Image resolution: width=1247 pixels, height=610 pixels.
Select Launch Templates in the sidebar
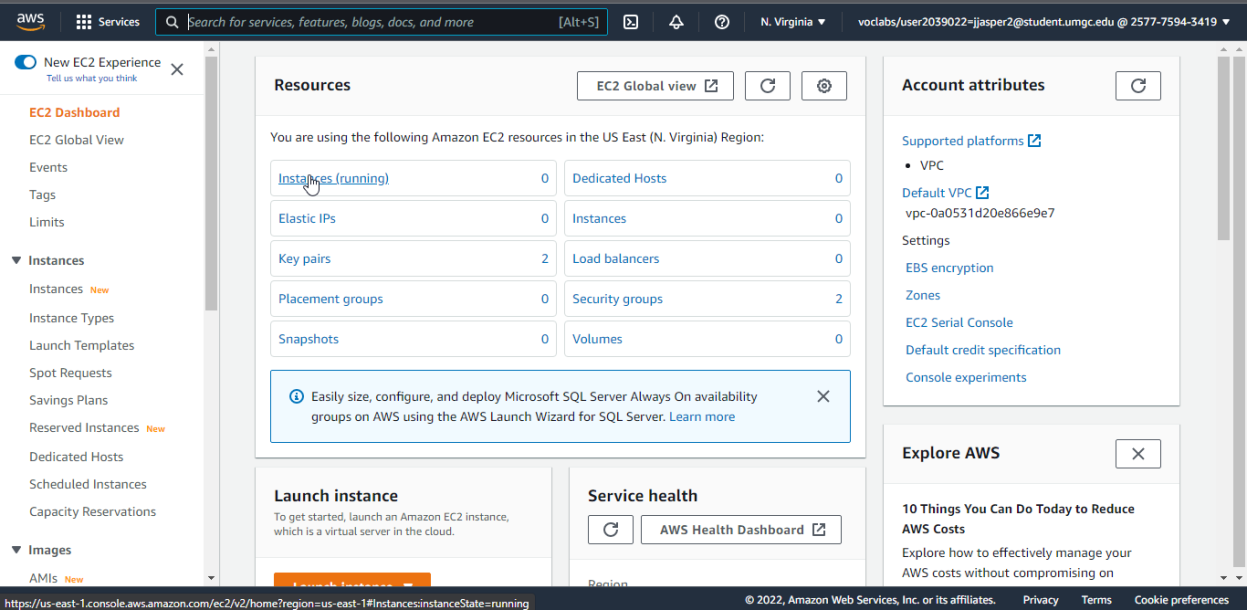81,346
